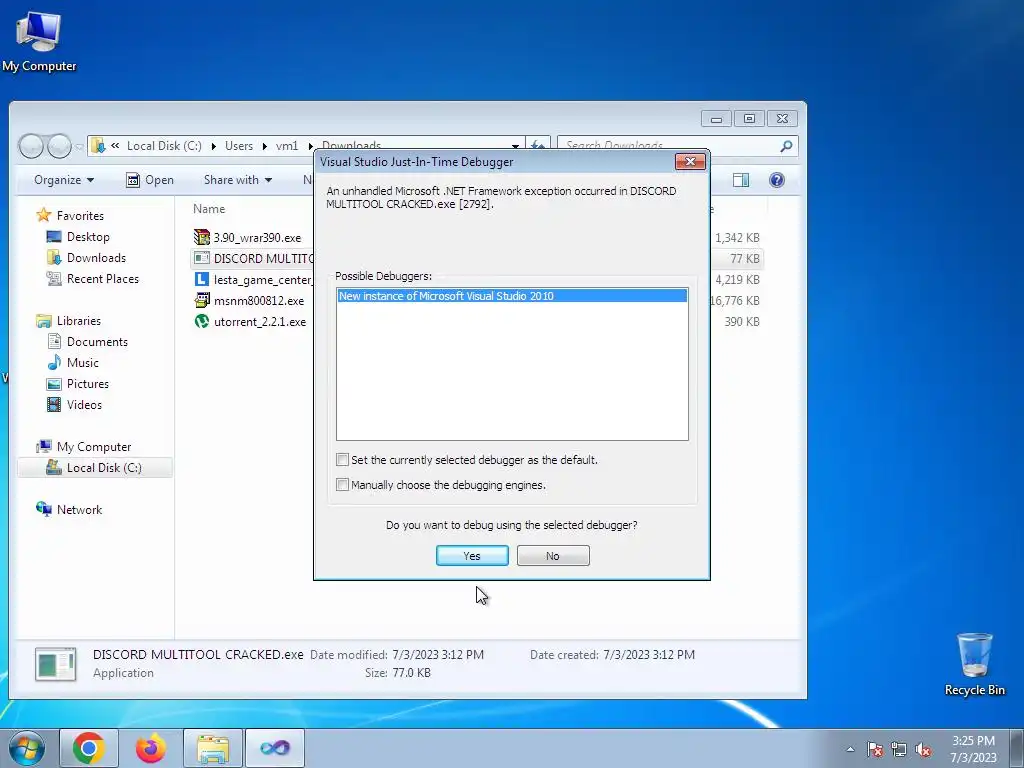Open Pictures library
The height and width of the screenshot is (768, 1024).
[x=78, y=383]
